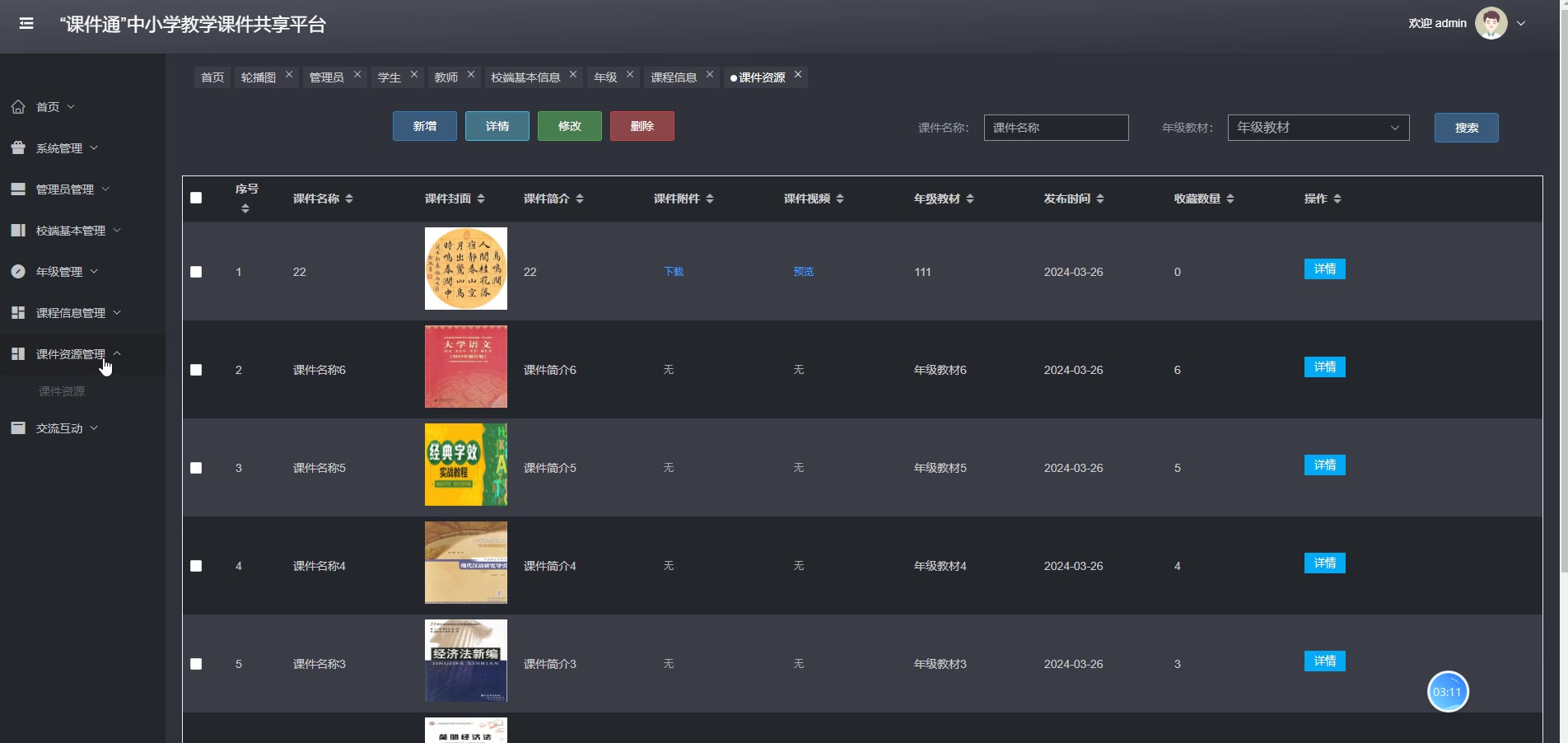Screen dimensions: 1568x743
Task: Click the hamburger menu icon in header
Action: pos(26,24)
